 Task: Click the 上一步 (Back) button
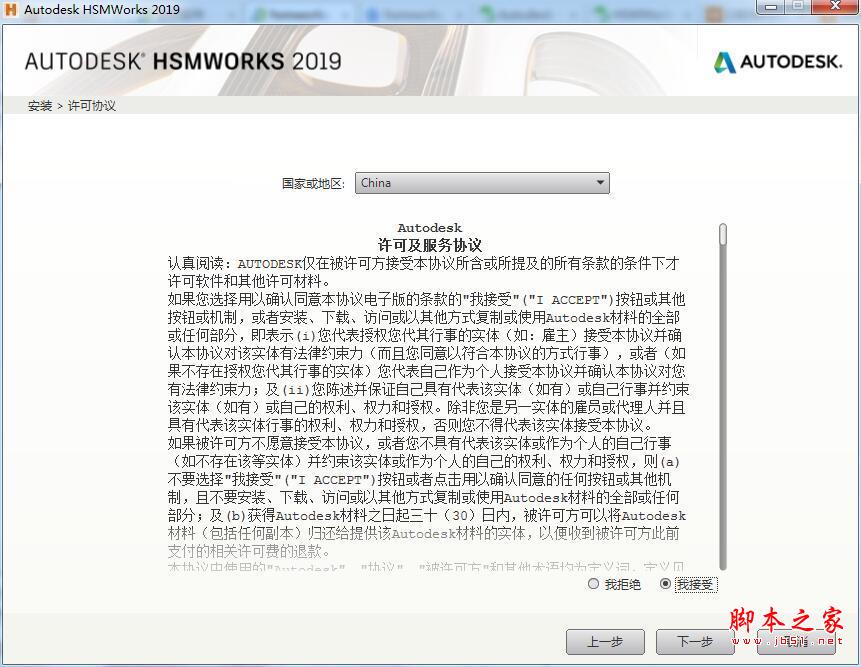tap(604, 641)
